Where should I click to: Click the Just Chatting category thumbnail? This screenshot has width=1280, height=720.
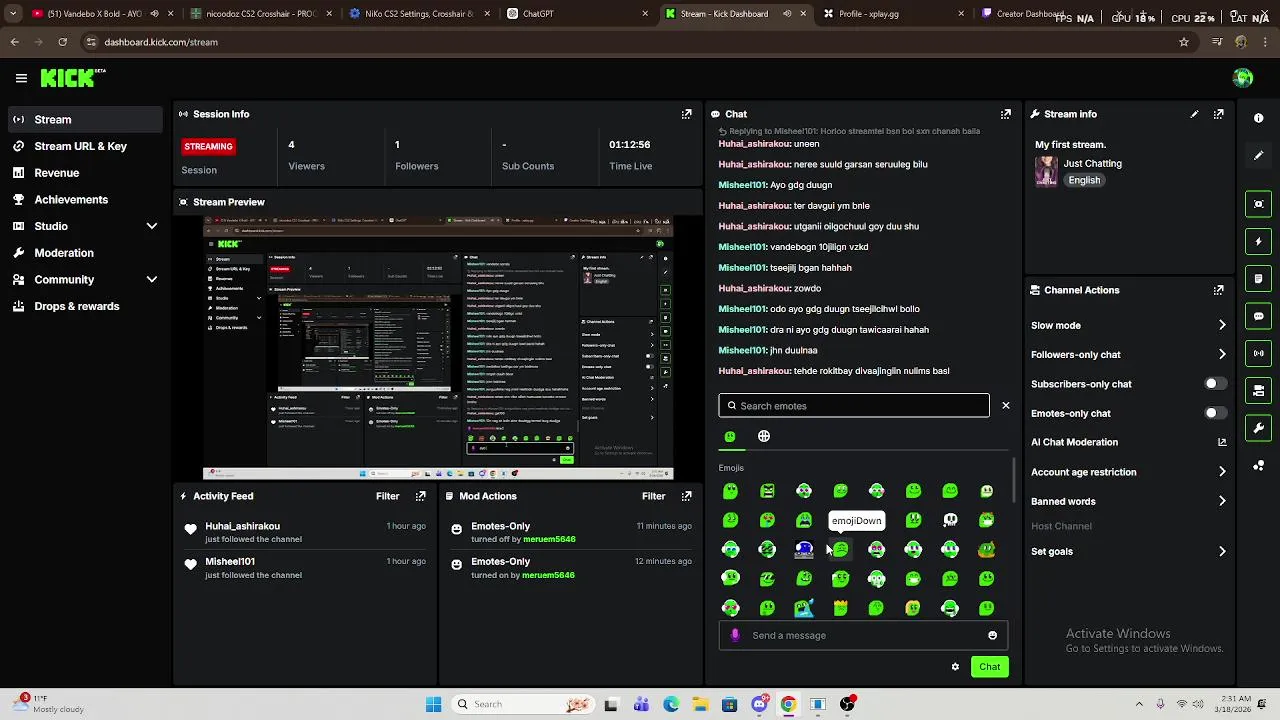1046,171
